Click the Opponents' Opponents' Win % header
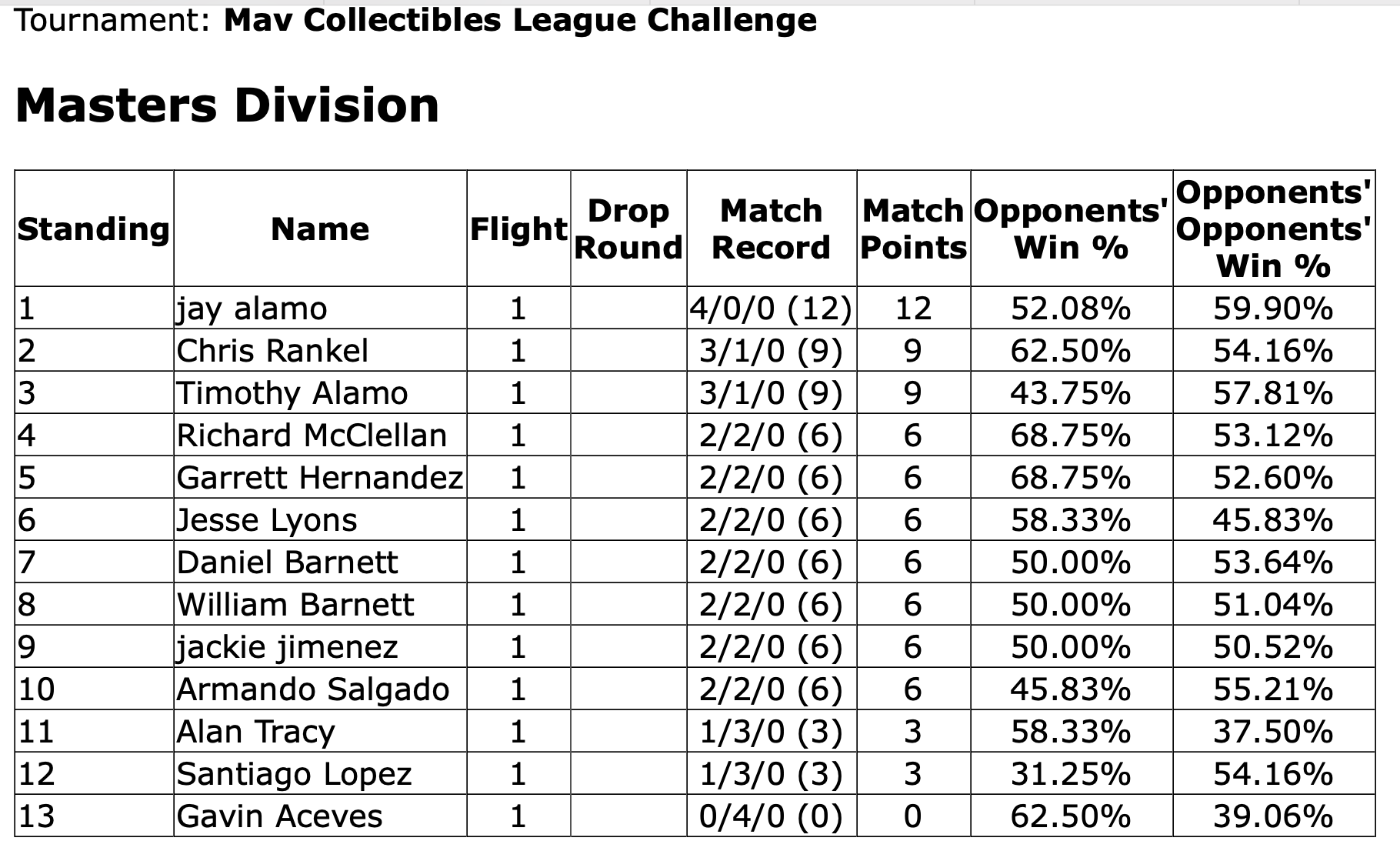 [1273, 229]
